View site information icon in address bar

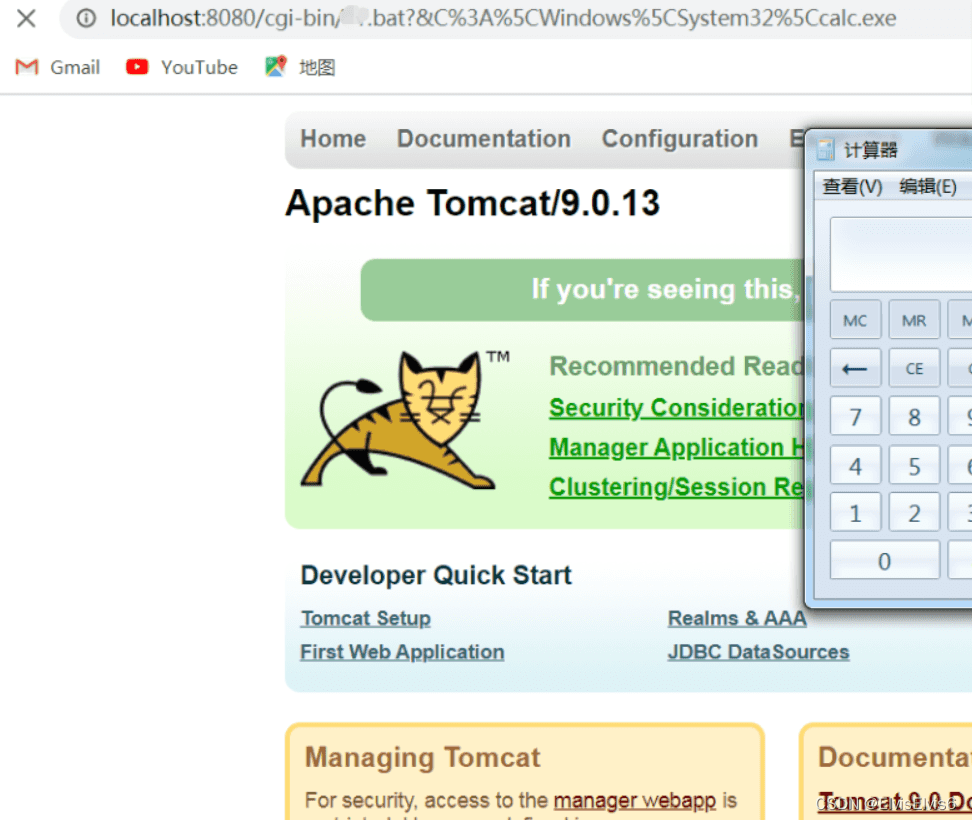[x=86, y=18]
